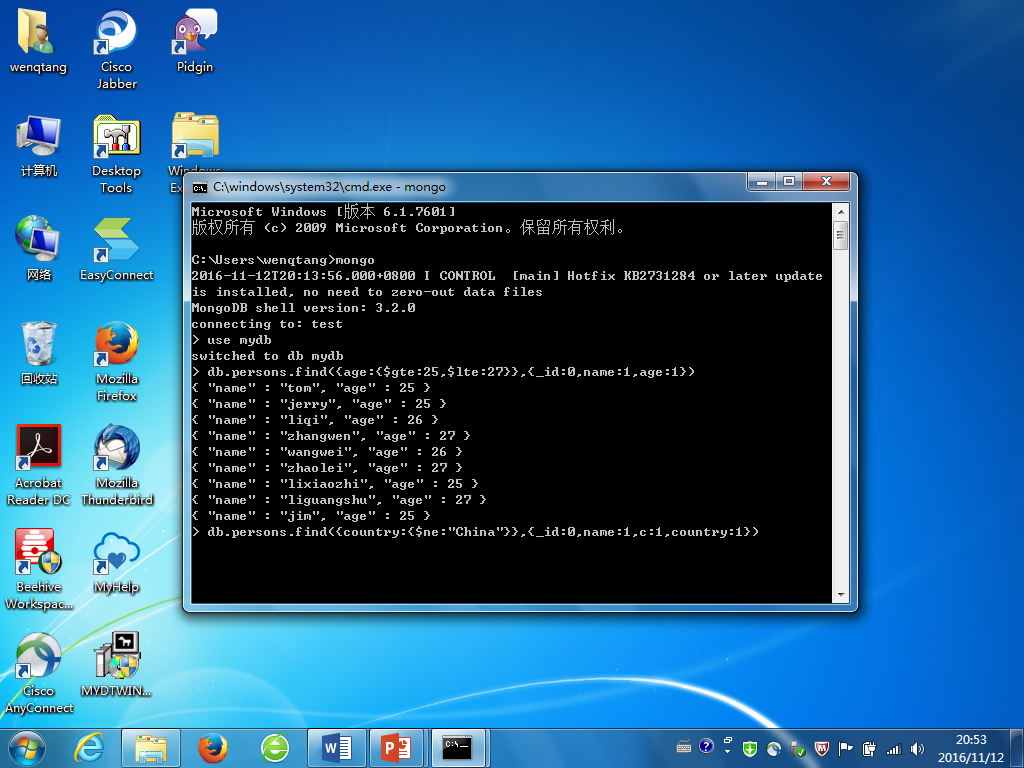Image resolution: width=1024 pixels, height=768 pixels.
Task: Click the Cisco AnyConnect tray icon
Action: (774, 749)
